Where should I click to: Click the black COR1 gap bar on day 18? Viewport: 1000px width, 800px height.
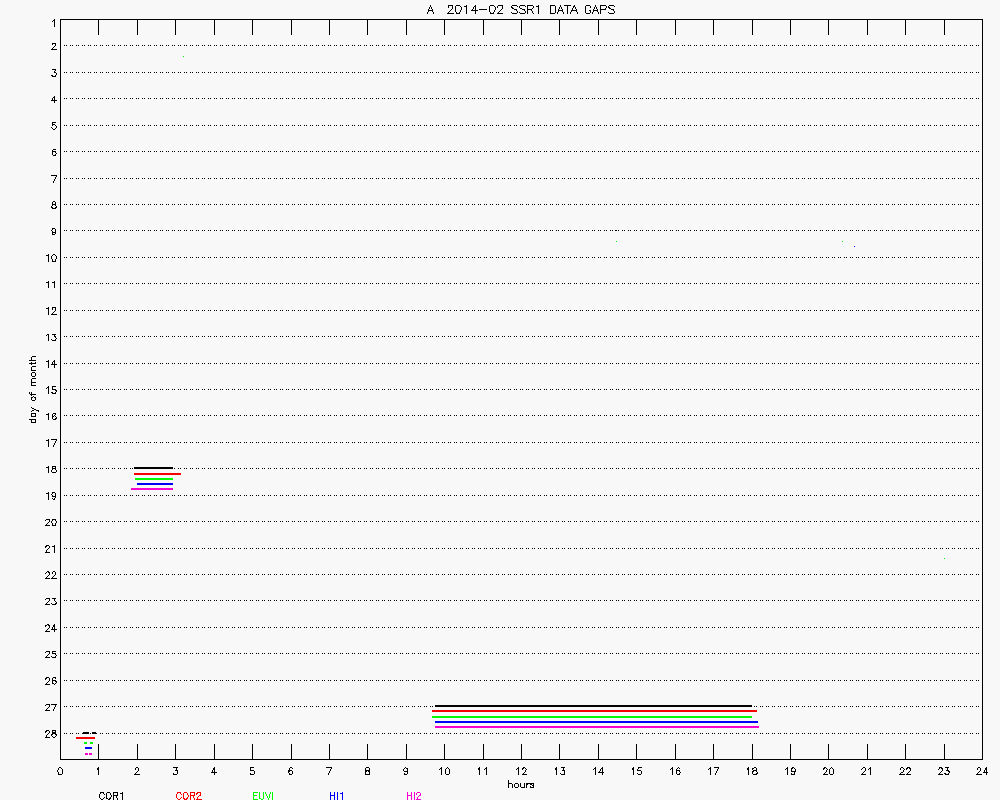pos(153,468)
